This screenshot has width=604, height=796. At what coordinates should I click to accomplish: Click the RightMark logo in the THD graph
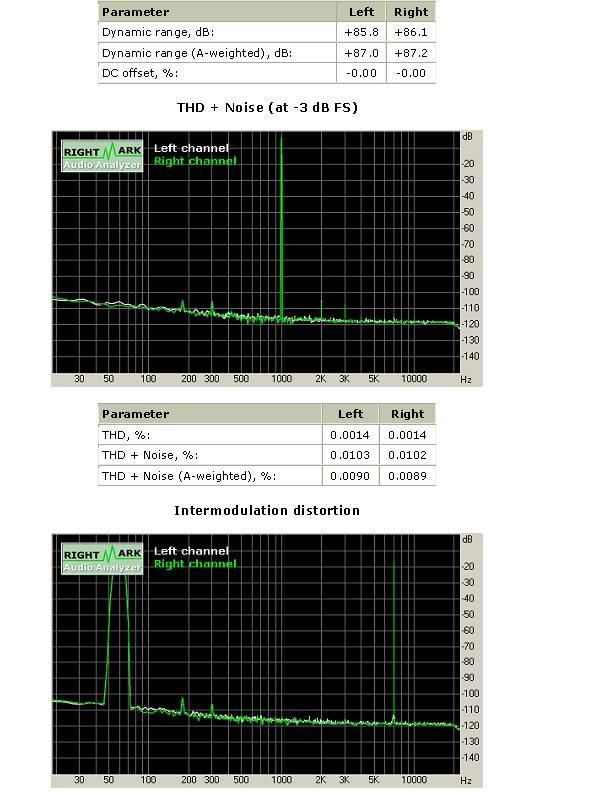point(103,155)
